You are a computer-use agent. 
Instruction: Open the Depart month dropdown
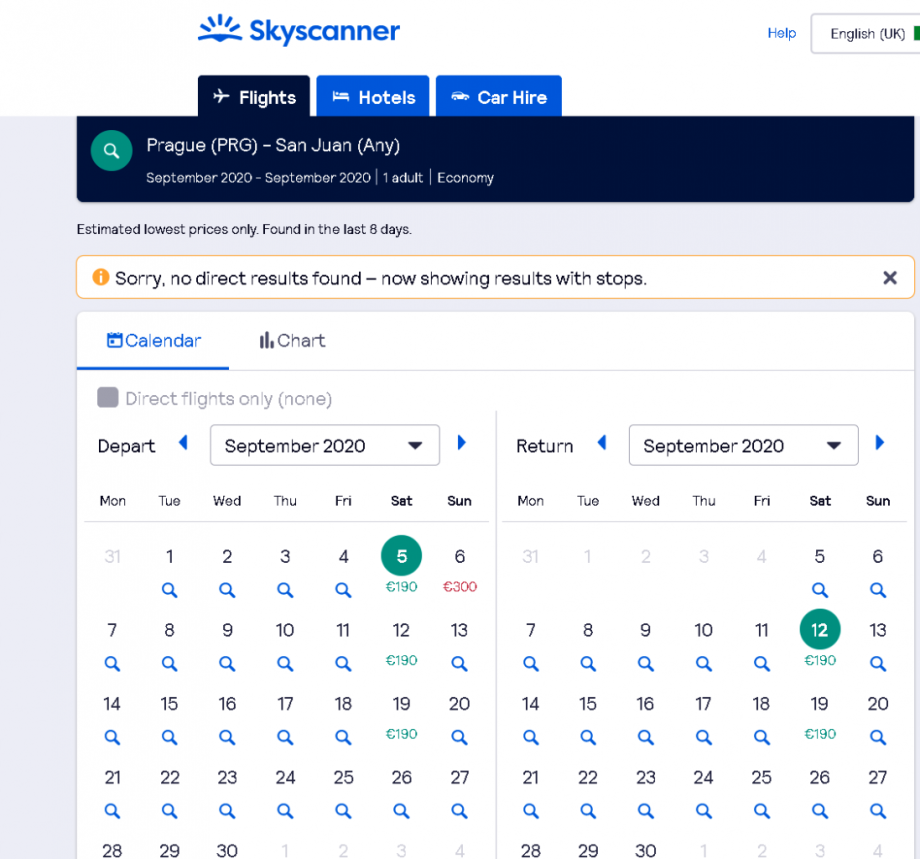tap(324, 446)
